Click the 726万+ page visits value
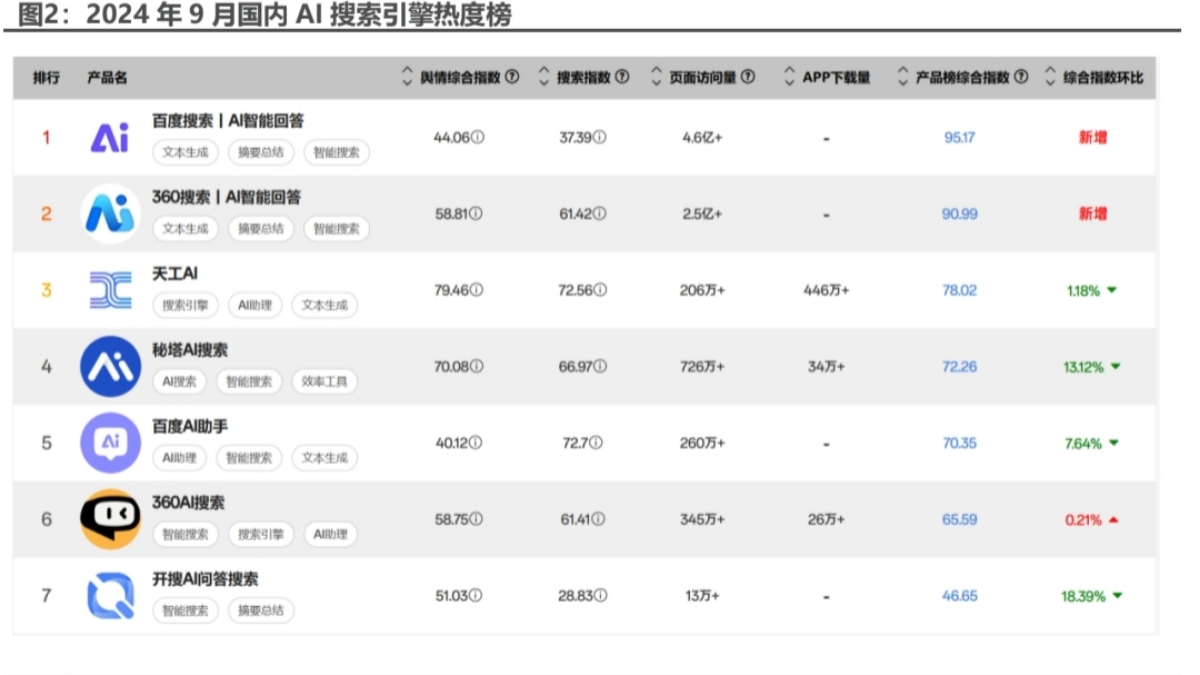Screen dimensions: 1200x675 (702, 367)
